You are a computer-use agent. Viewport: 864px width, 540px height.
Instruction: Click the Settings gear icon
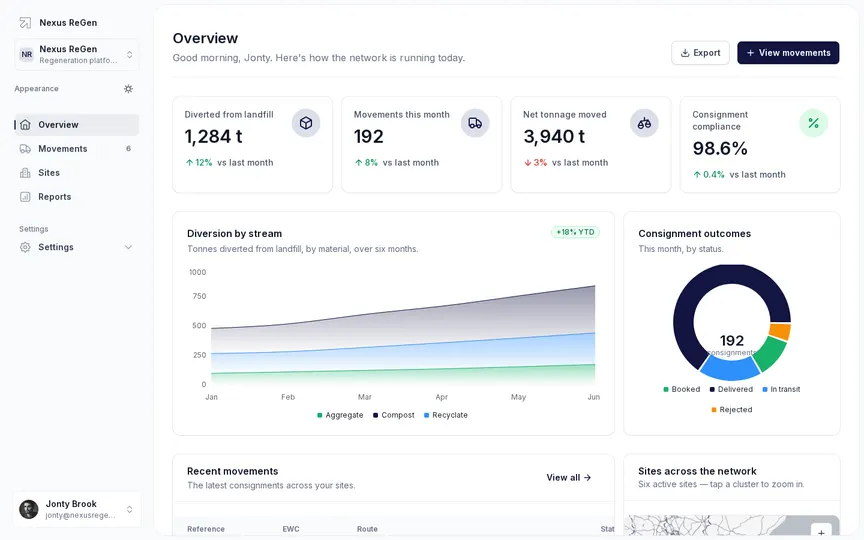(25, 247)
